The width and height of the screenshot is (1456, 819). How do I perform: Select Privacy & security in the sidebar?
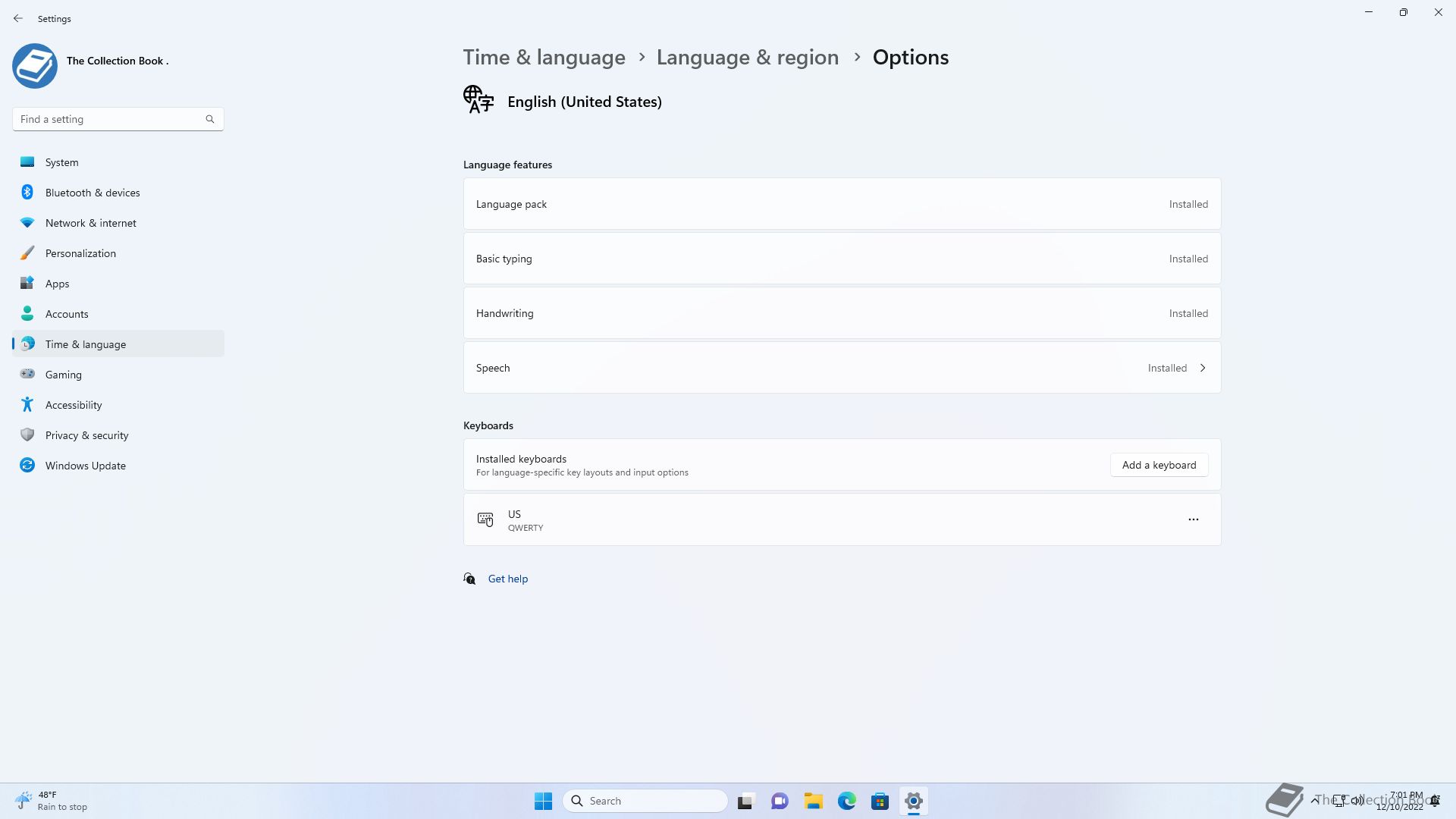click(86, 435)
